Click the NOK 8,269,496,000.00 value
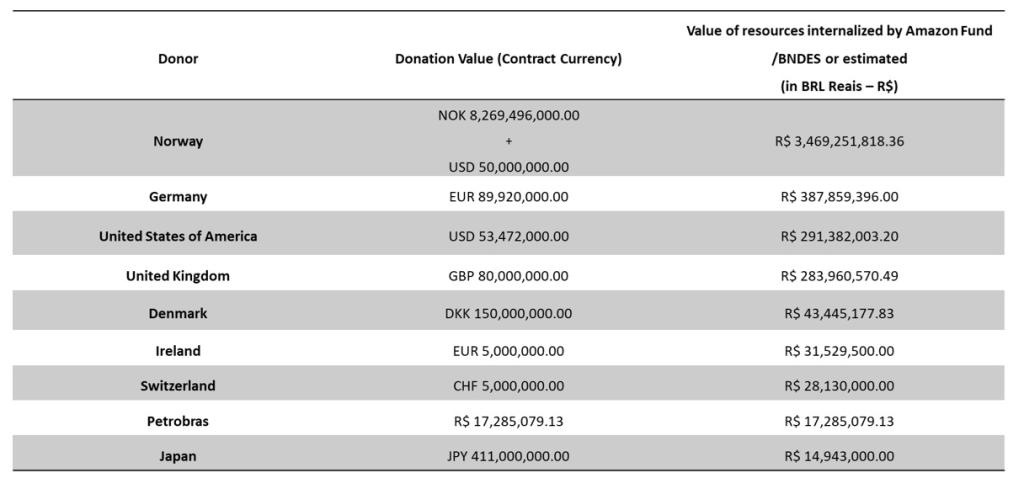The image size is (1024, 489). [x=508, y=116]
